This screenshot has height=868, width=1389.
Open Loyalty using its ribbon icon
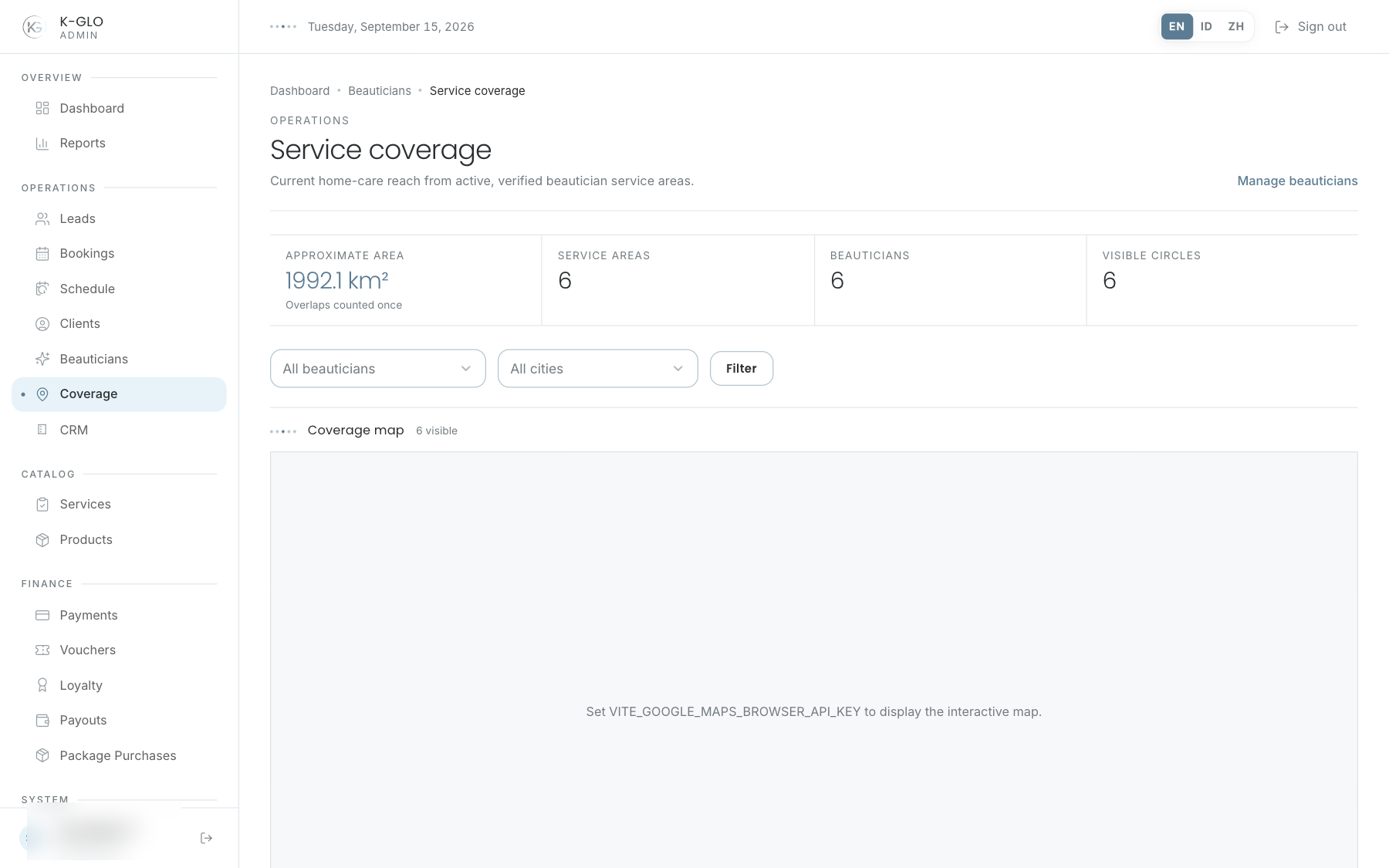click(42, 685)
